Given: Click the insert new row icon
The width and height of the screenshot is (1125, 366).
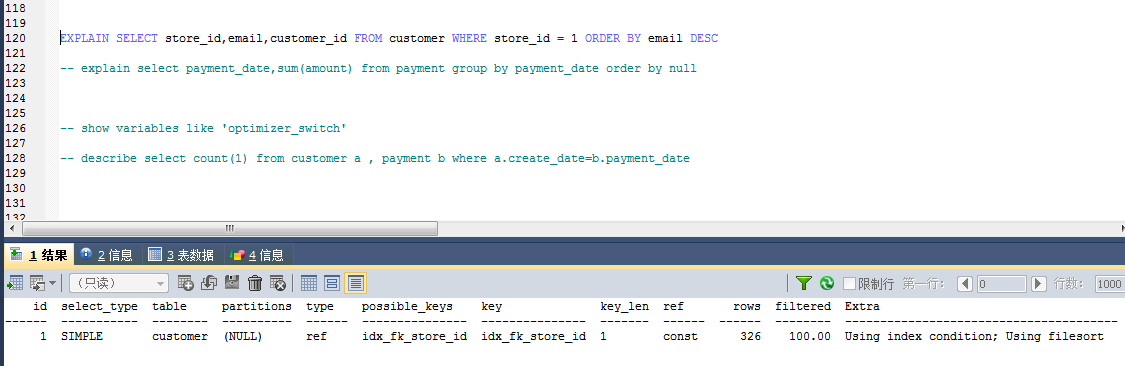Looking at the screenshot, I should 186,283.
